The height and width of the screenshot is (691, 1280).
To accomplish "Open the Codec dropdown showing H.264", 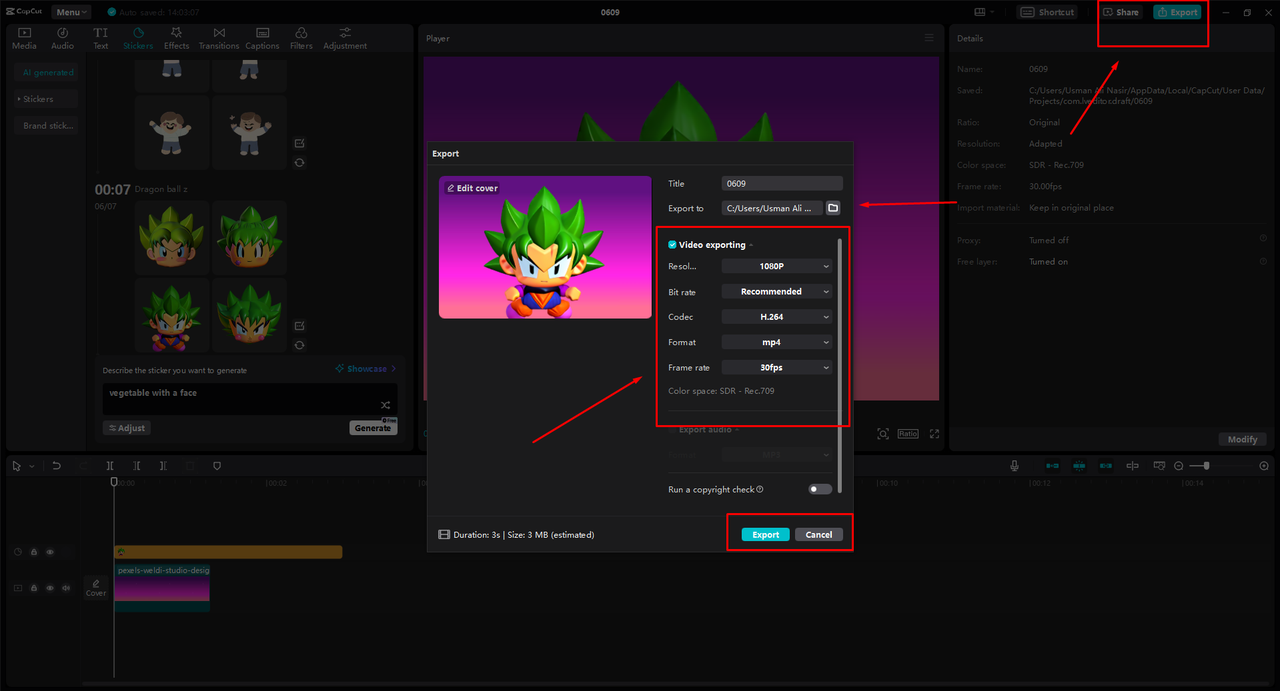I will pos(776,317).
